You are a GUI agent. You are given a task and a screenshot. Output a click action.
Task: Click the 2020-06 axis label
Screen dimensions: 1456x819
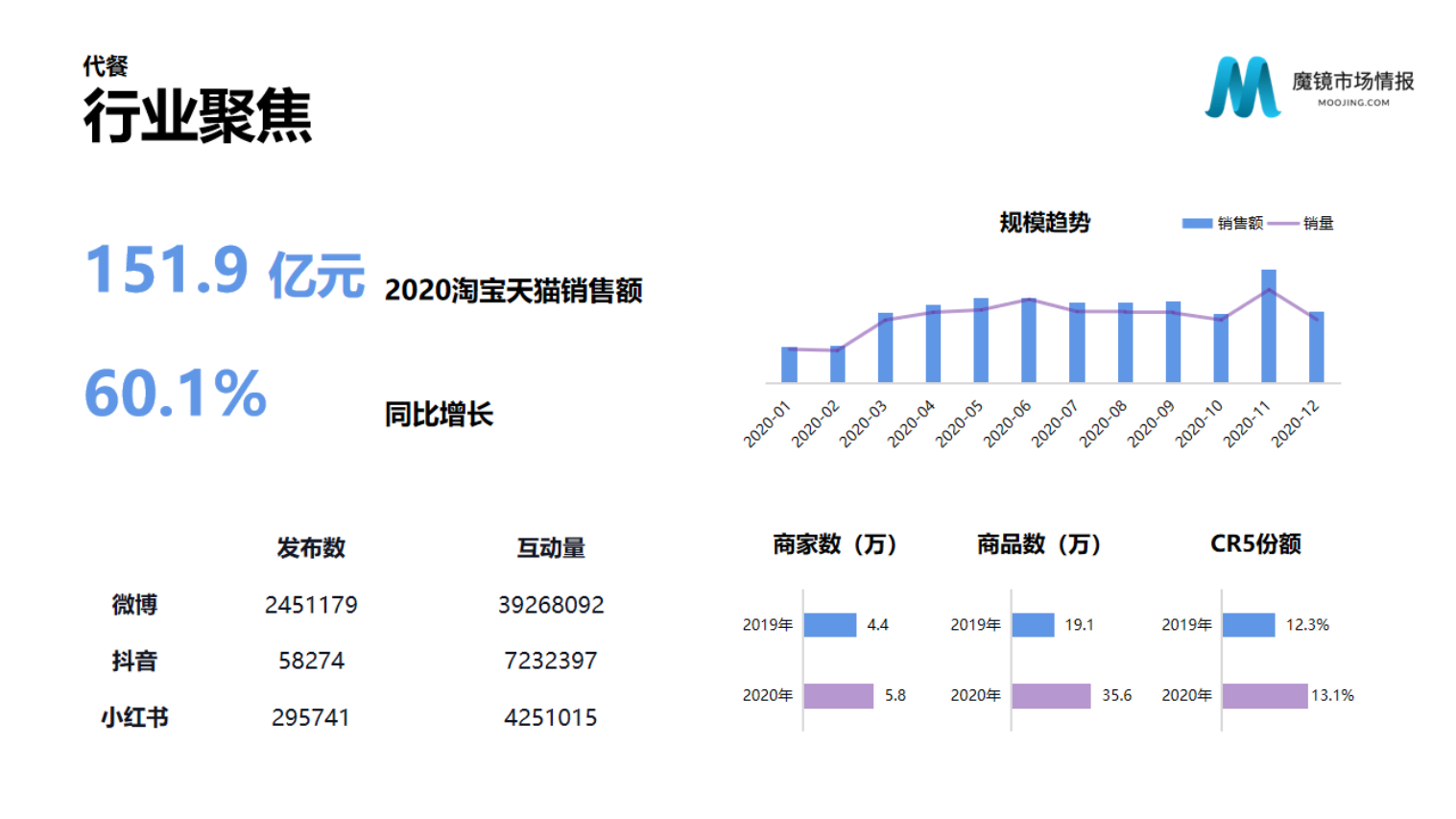(x=1008, y=423)
